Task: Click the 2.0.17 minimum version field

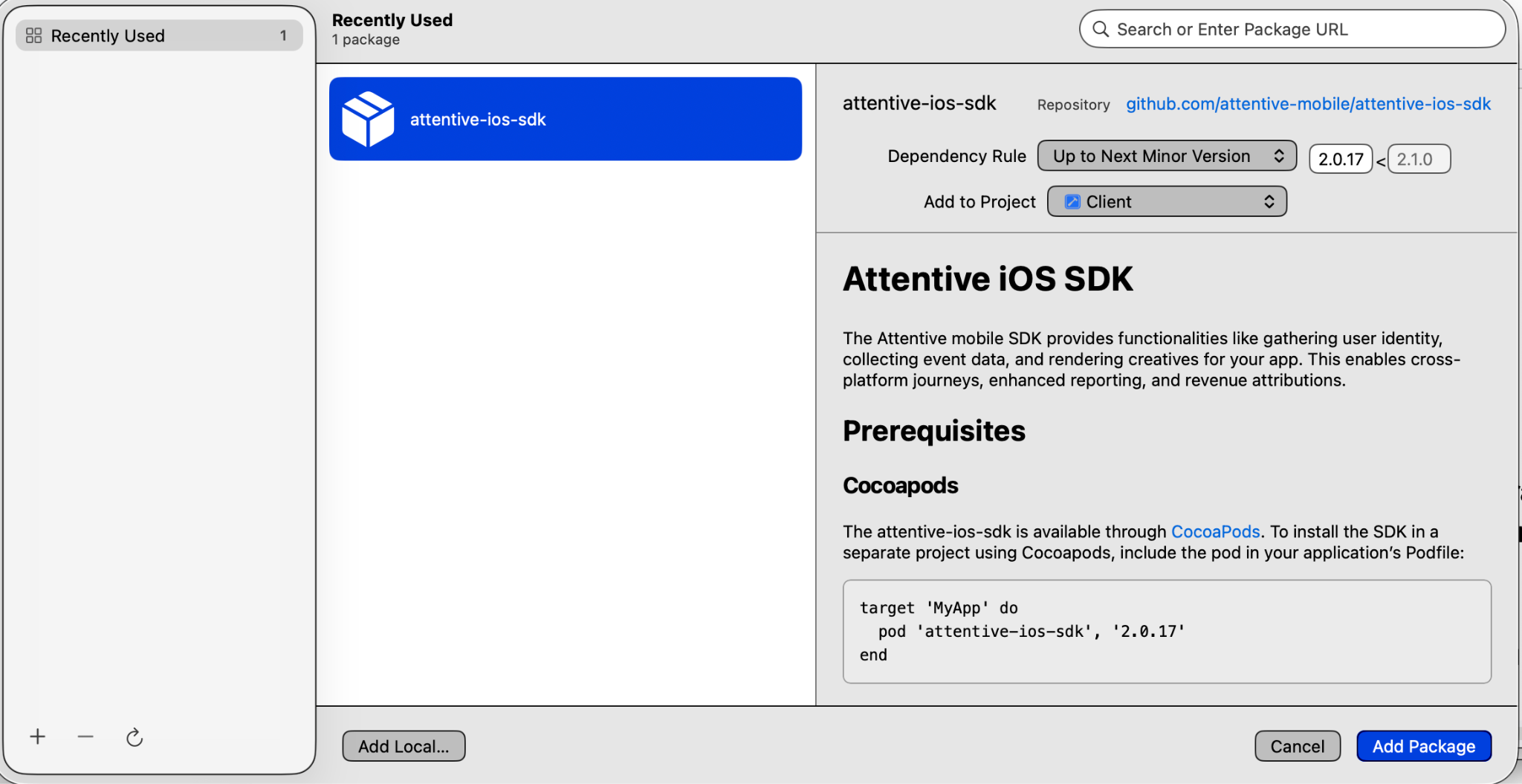Action: tap(1341, 159)
